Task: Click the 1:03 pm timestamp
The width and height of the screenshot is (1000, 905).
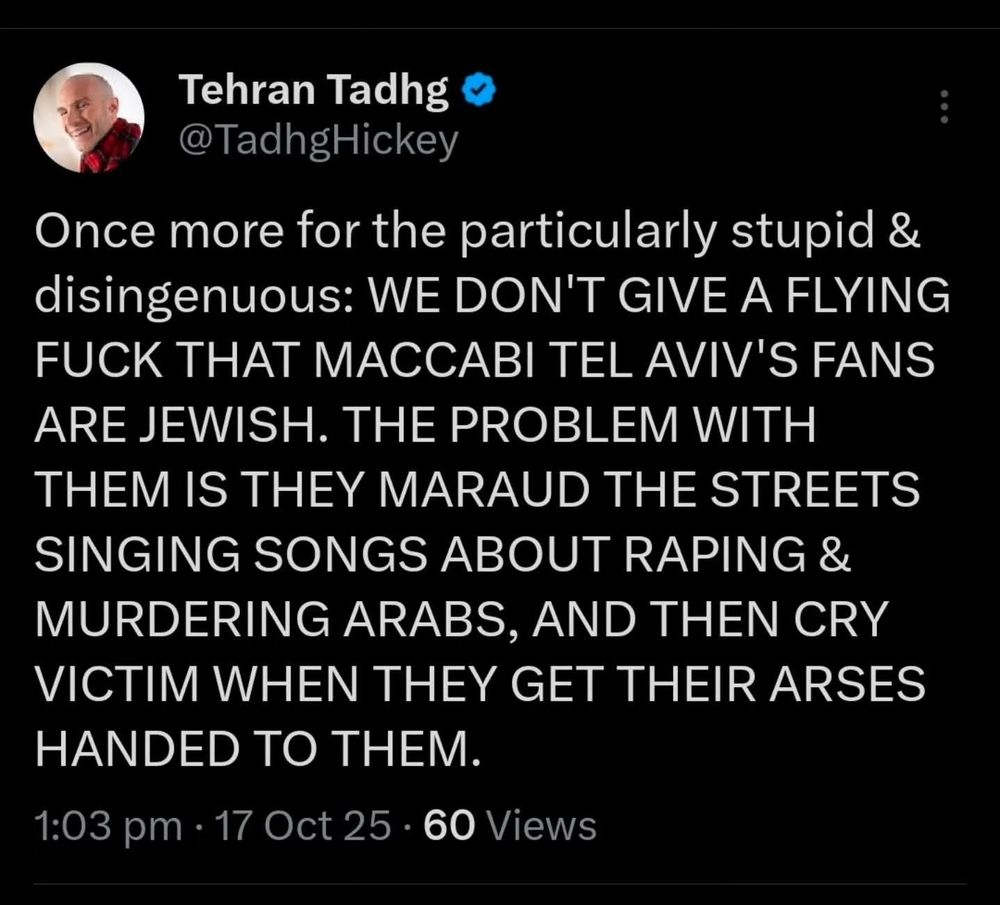Action: [108, 827]
